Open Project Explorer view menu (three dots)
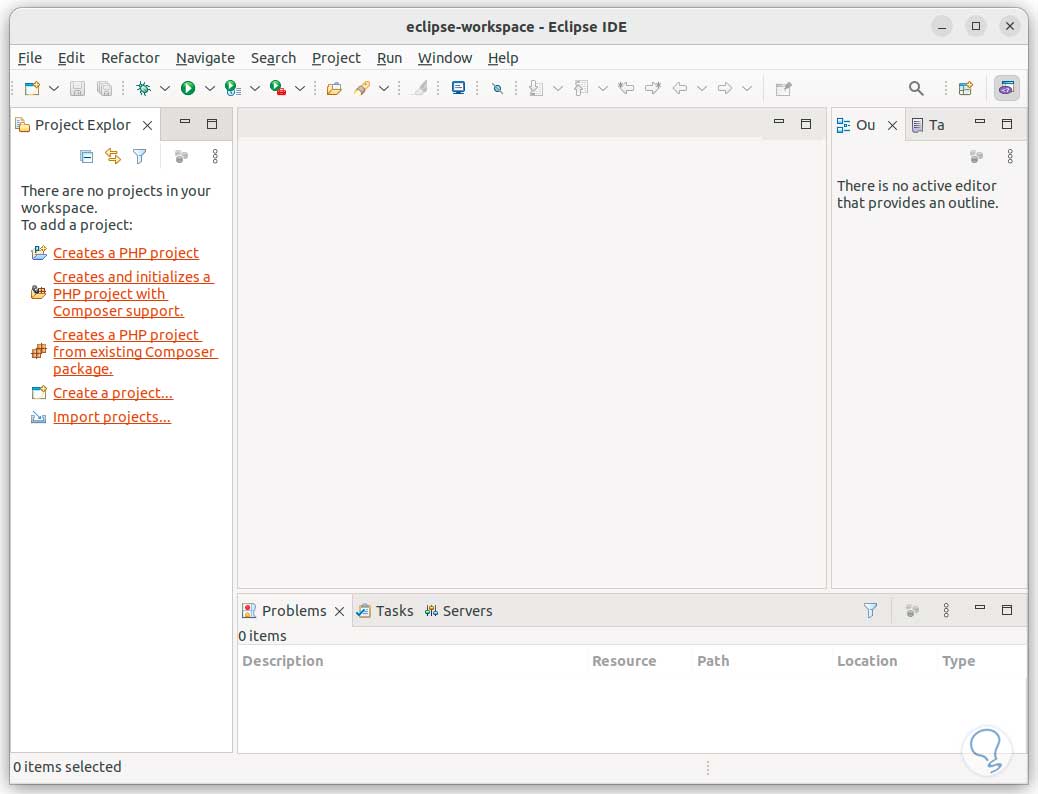The width and height of the screenshot is (1038, 794). [x=215, y=156]
